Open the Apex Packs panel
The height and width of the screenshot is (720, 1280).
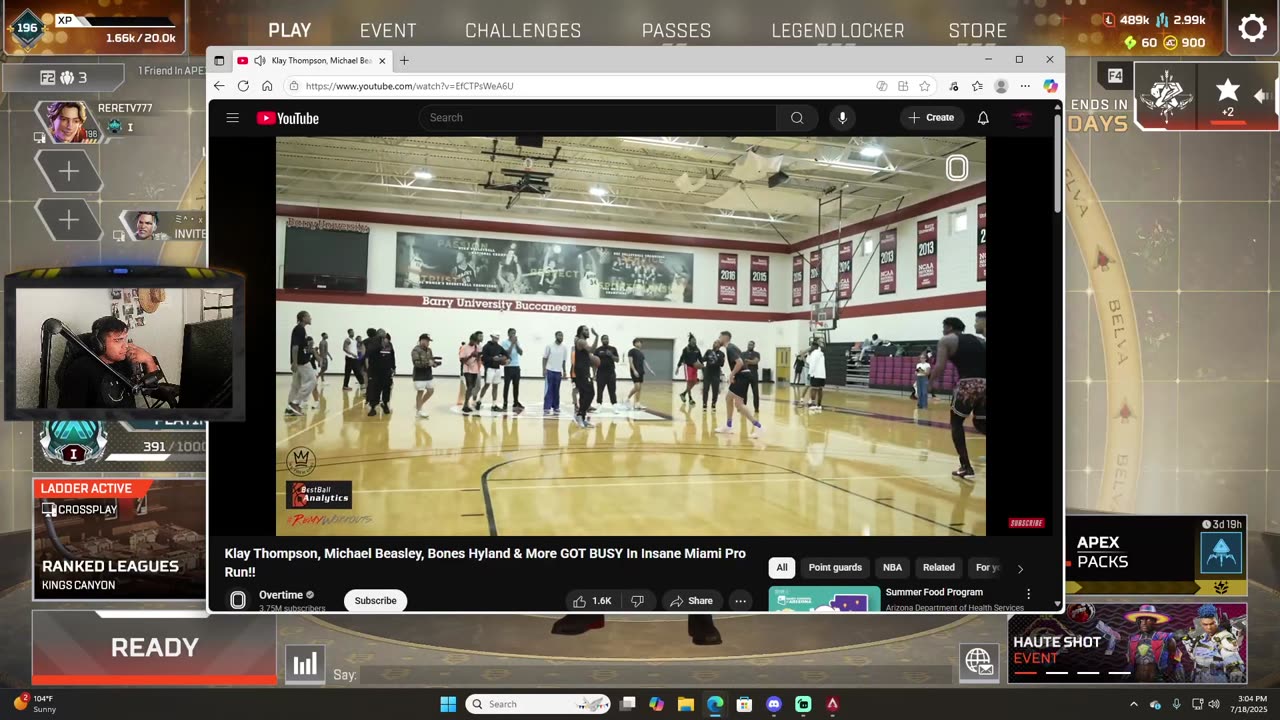coord(1155,556)
